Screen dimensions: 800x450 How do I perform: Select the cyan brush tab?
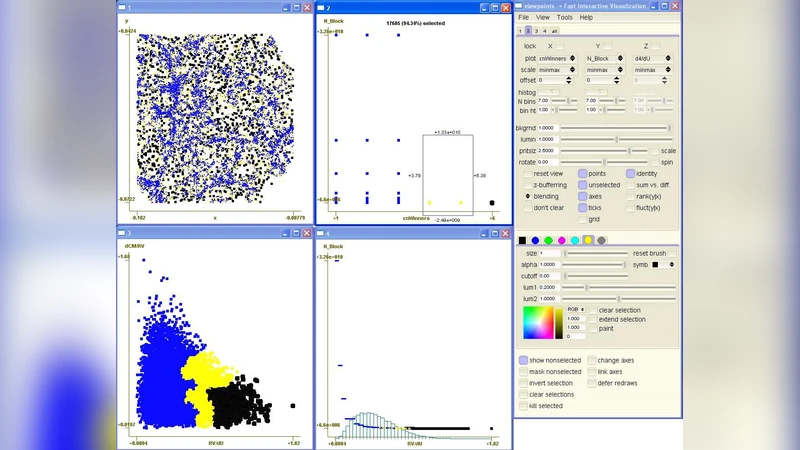[x=575, y=240]
